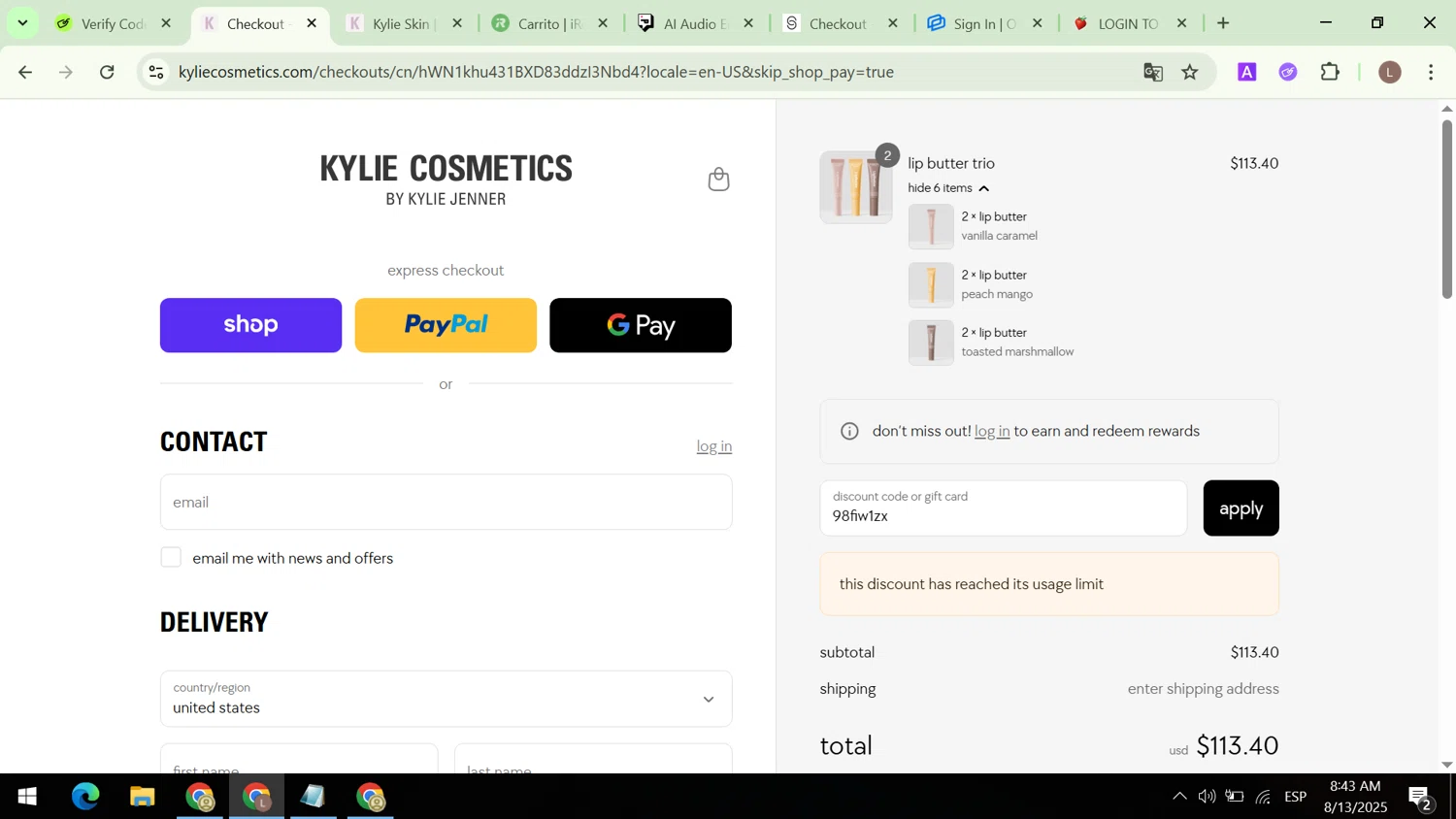Open the Chrome profile avatar L
Screen dimensions: 1456x819
coord(1390,72)
